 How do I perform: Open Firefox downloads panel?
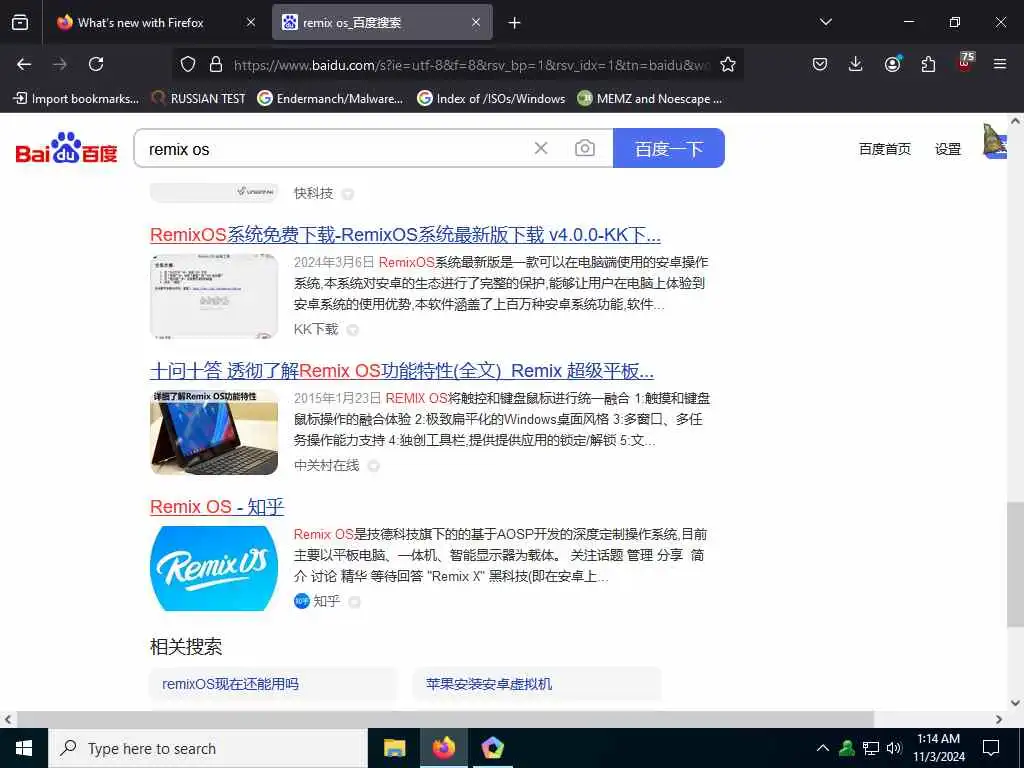point(856,64)
